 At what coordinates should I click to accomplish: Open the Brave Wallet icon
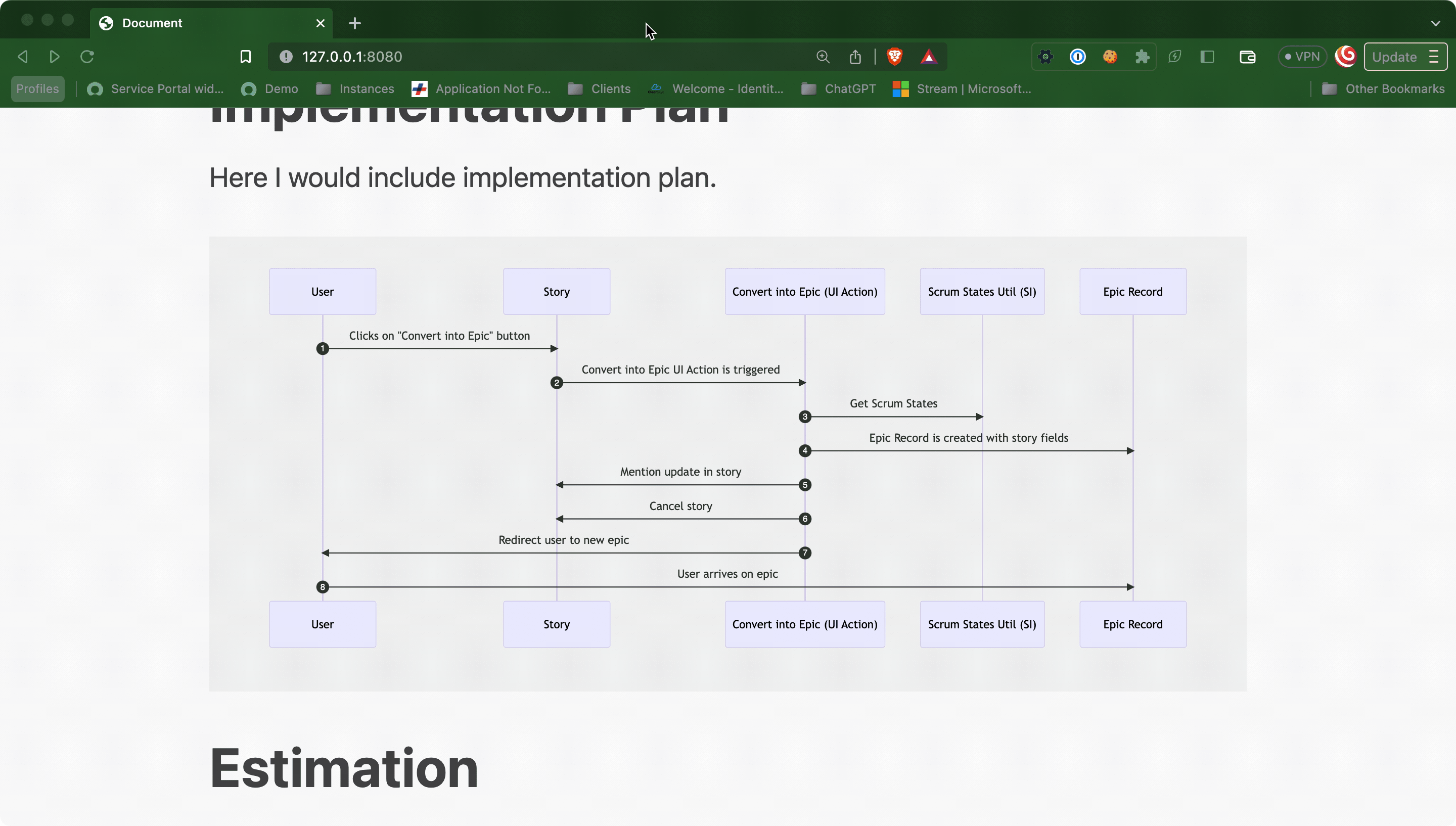click(1247, 57)
